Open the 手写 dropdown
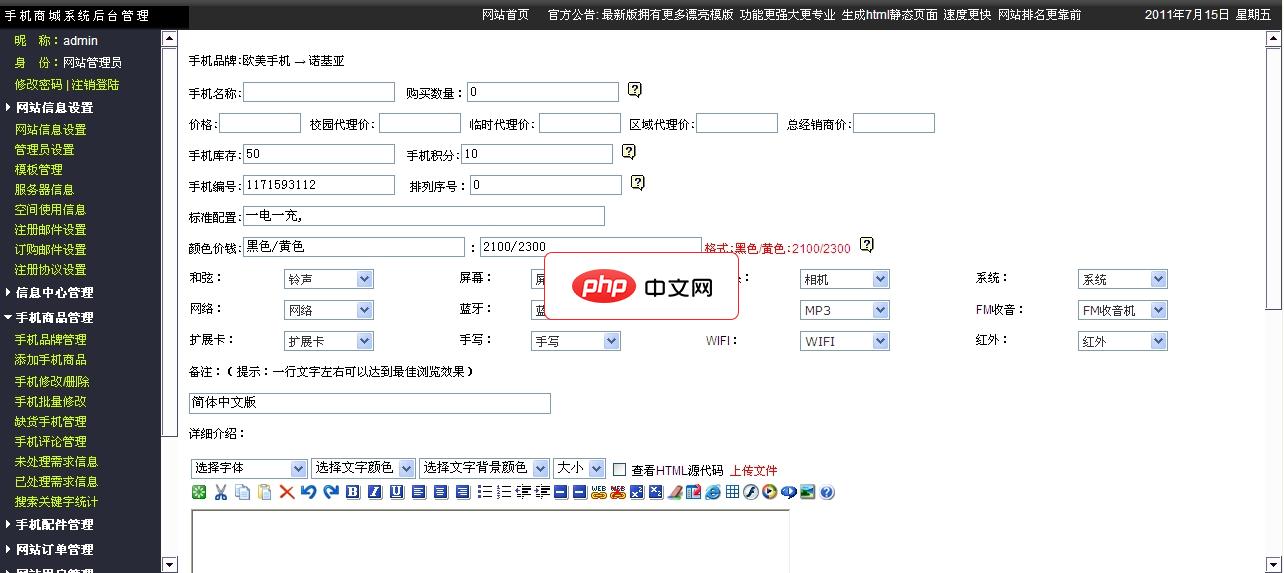Viewport: 1284px width, 573px height. tap(576, 341)
